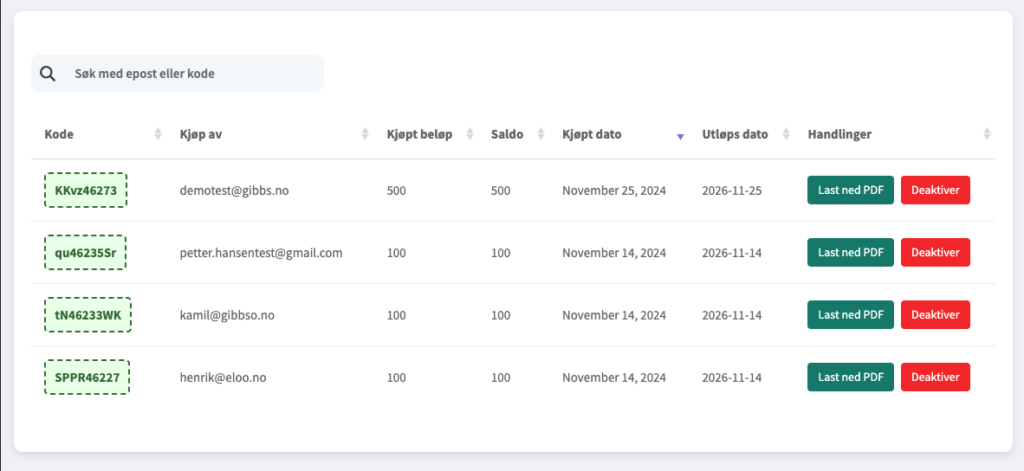Viewport: 1024px width, 471px height.
Task: Deactivate gift card SPPR46227
Action: [935, 377]
